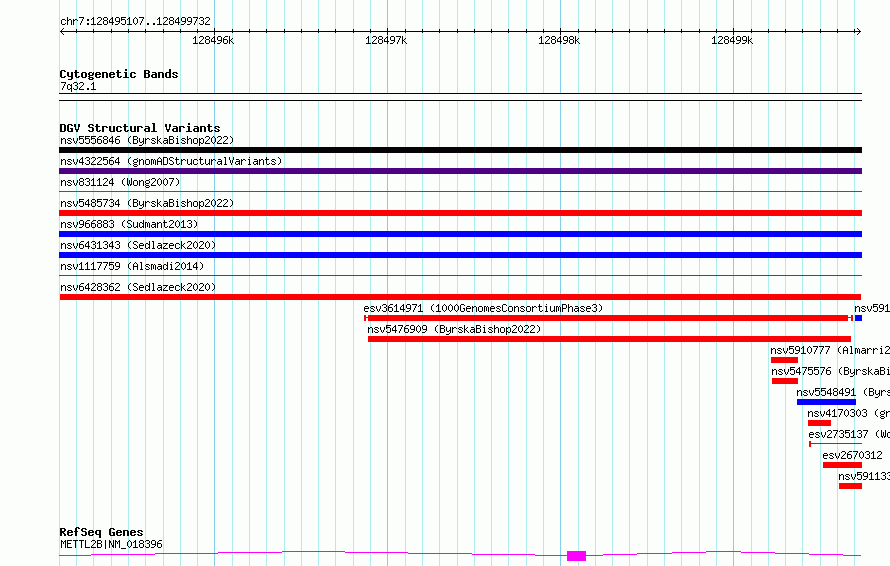Click the nsv5548491 blue variant bar
Viewport: 890px width, 566px height.
(x=826, y=402)
